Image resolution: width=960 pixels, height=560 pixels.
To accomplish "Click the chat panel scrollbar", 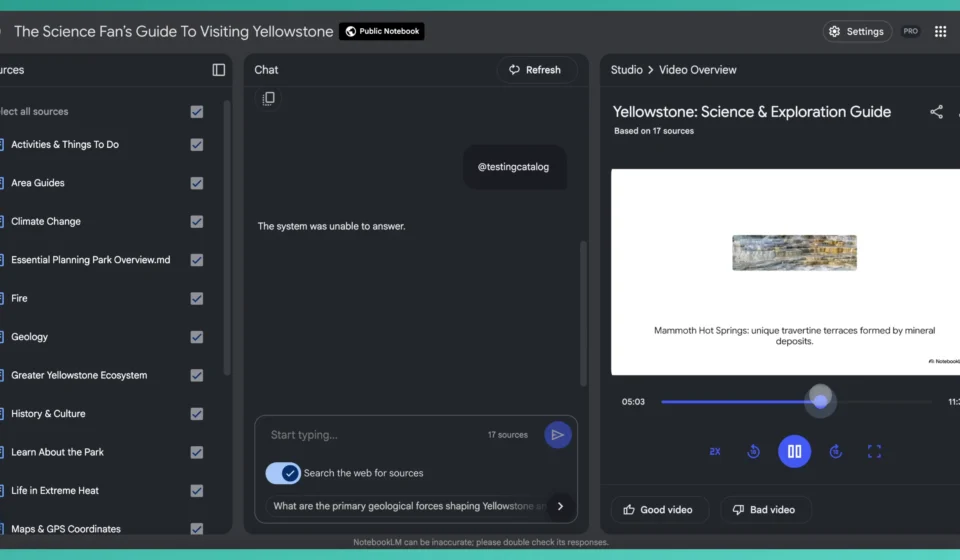I will [583, 313].
